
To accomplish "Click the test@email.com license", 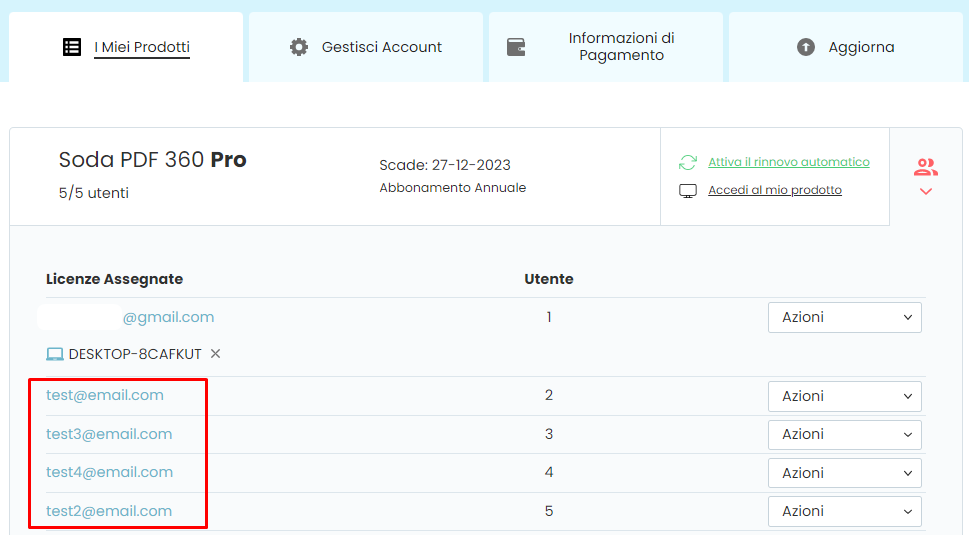I will pos(105,395).
